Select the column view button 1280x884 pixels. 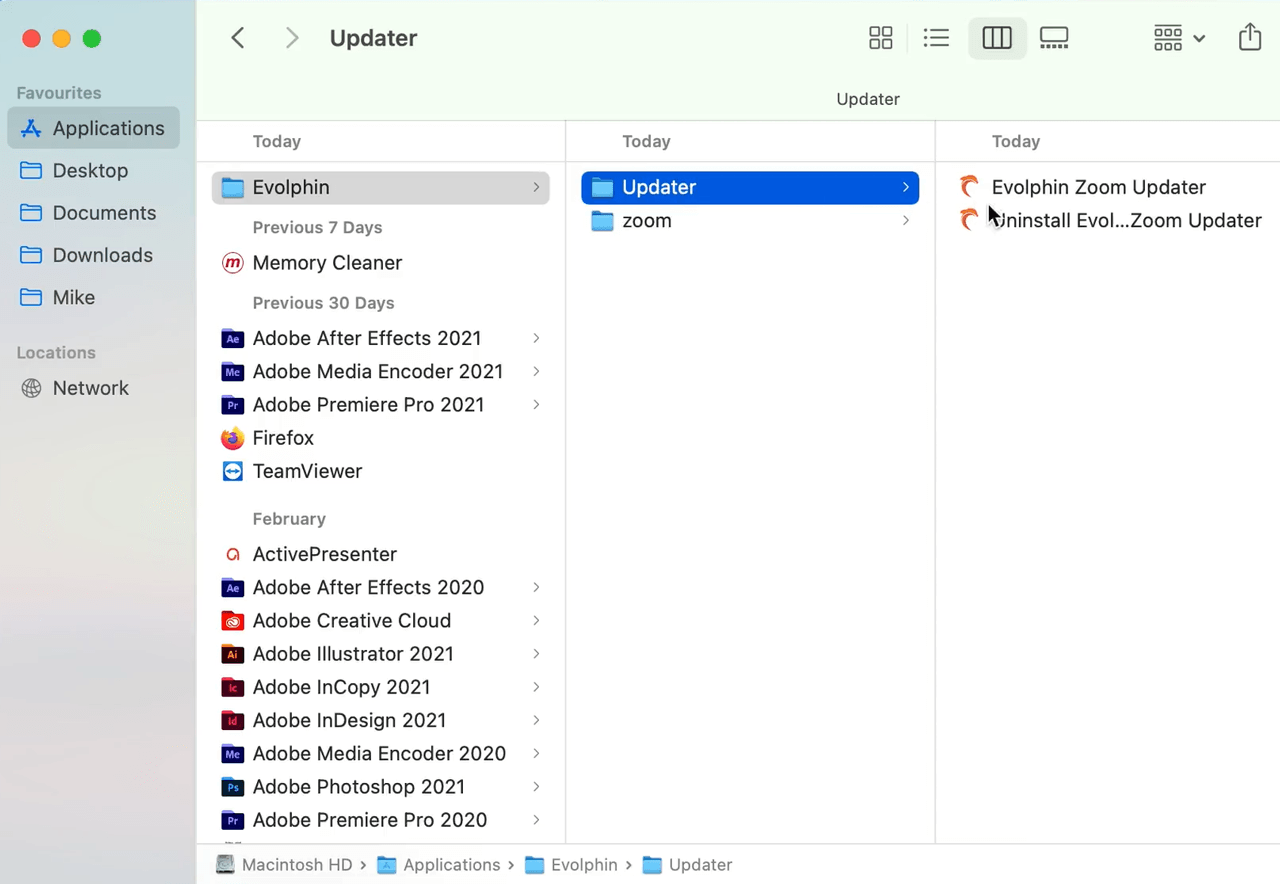(x=997, y=38)
